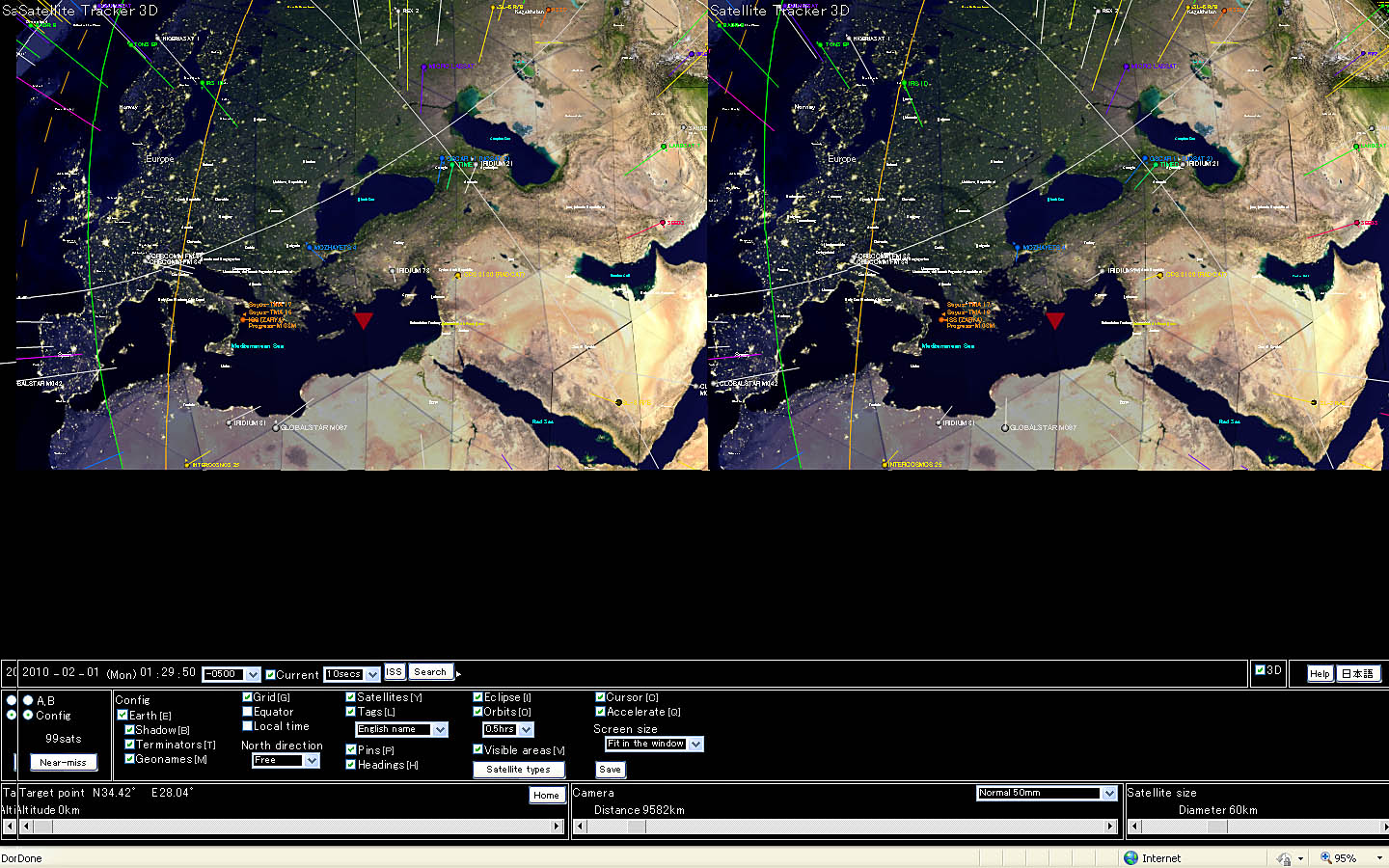
Task: Click the ISS button
Action: pos(395,672)
